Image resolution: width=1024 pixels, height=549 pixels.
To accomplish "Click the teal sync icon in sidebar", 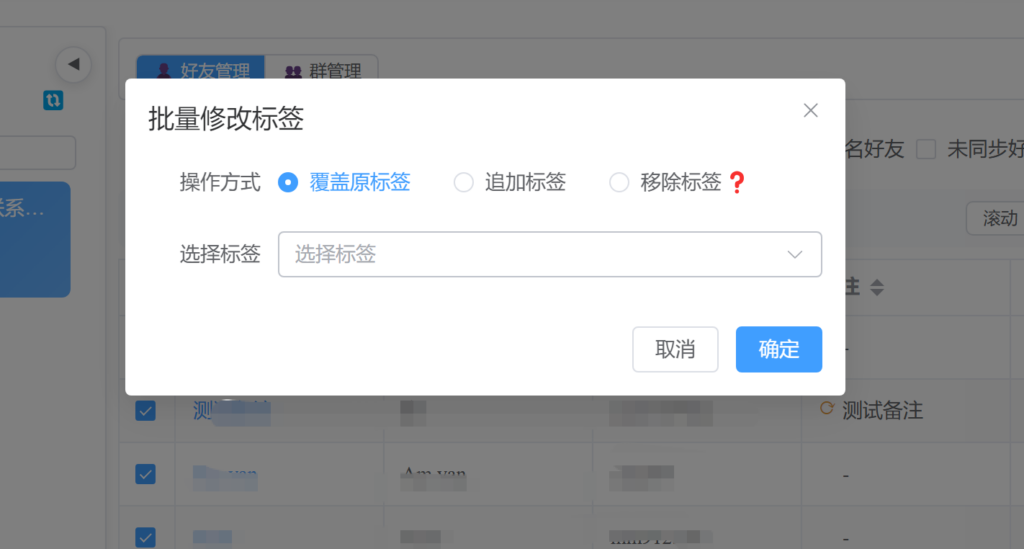I will 53,100.
